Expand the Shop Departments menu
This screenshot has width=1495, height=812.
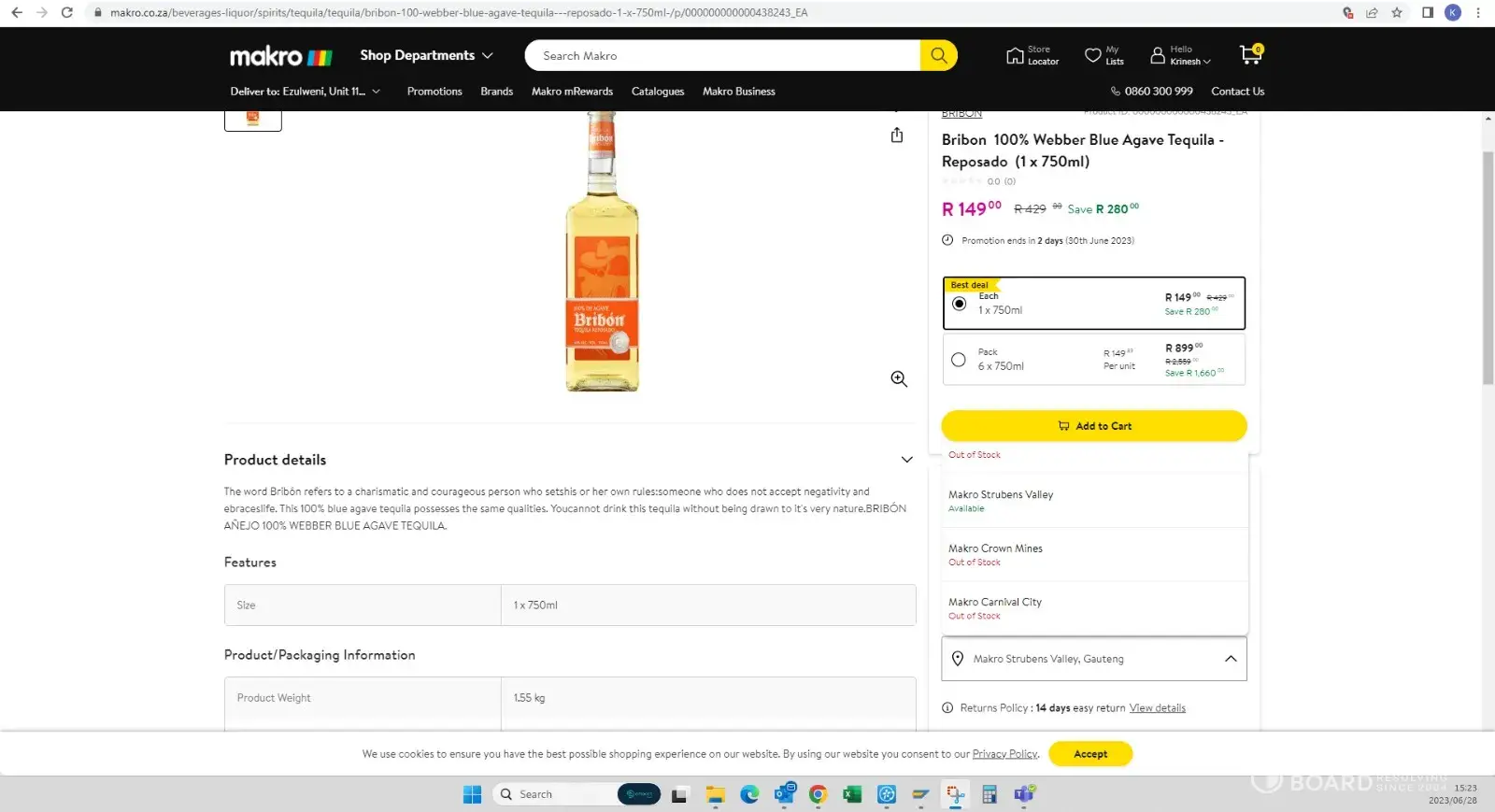point(426,56)
